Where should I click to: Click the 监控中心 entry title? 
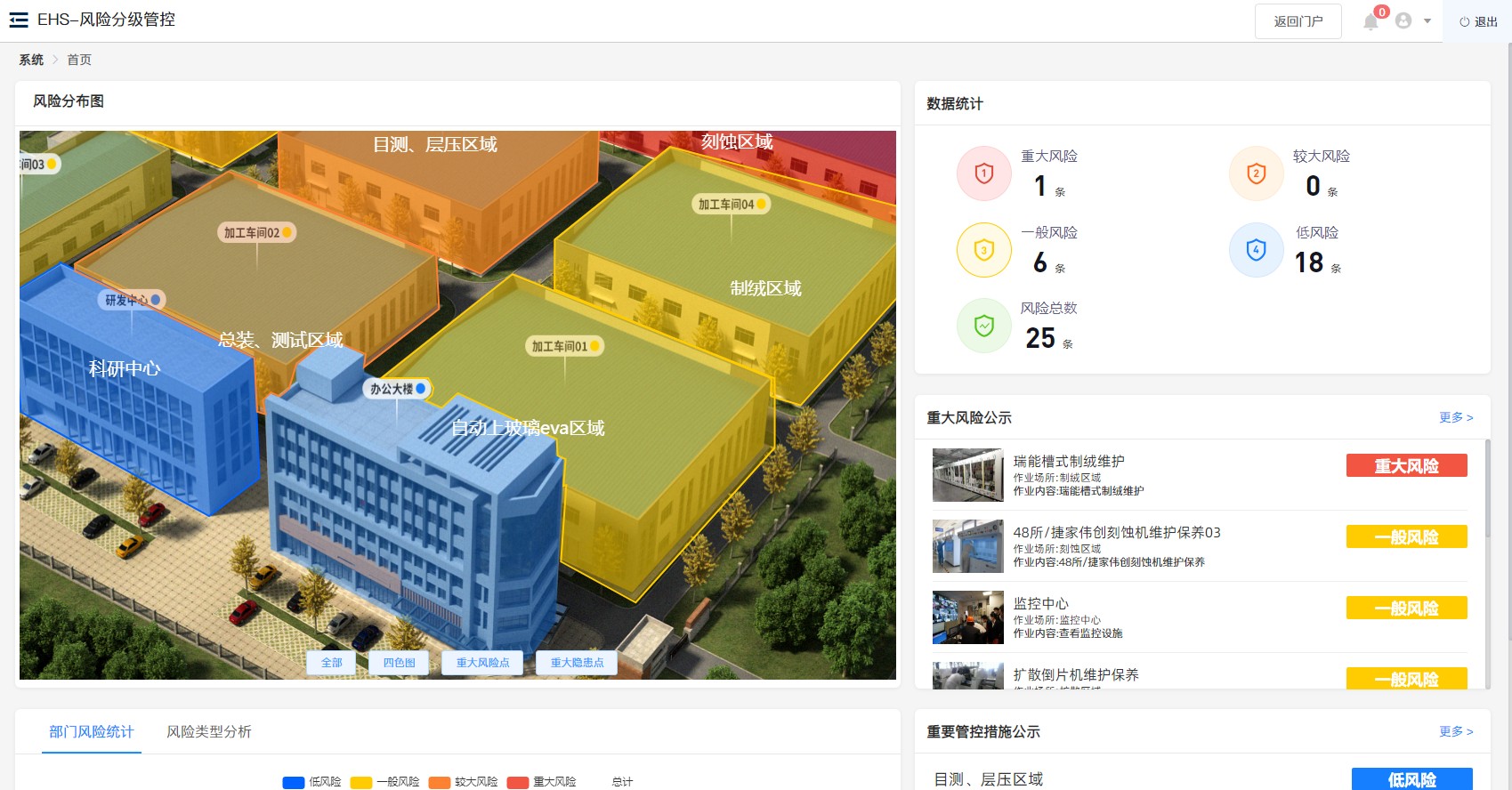[x=1041, y=603]
